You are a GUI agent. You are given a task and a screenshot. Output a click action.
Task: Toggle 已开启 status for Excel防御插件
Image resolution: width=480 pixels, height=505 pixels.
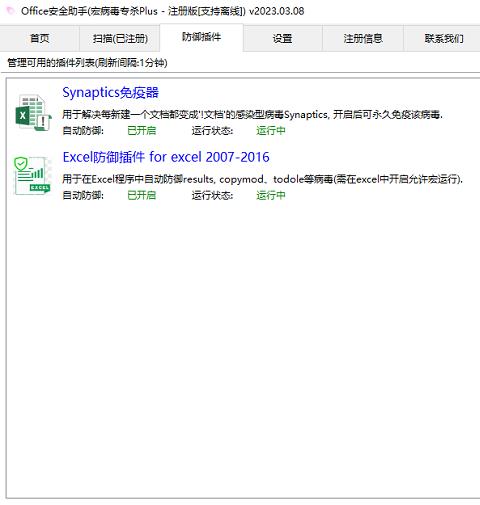142,195
